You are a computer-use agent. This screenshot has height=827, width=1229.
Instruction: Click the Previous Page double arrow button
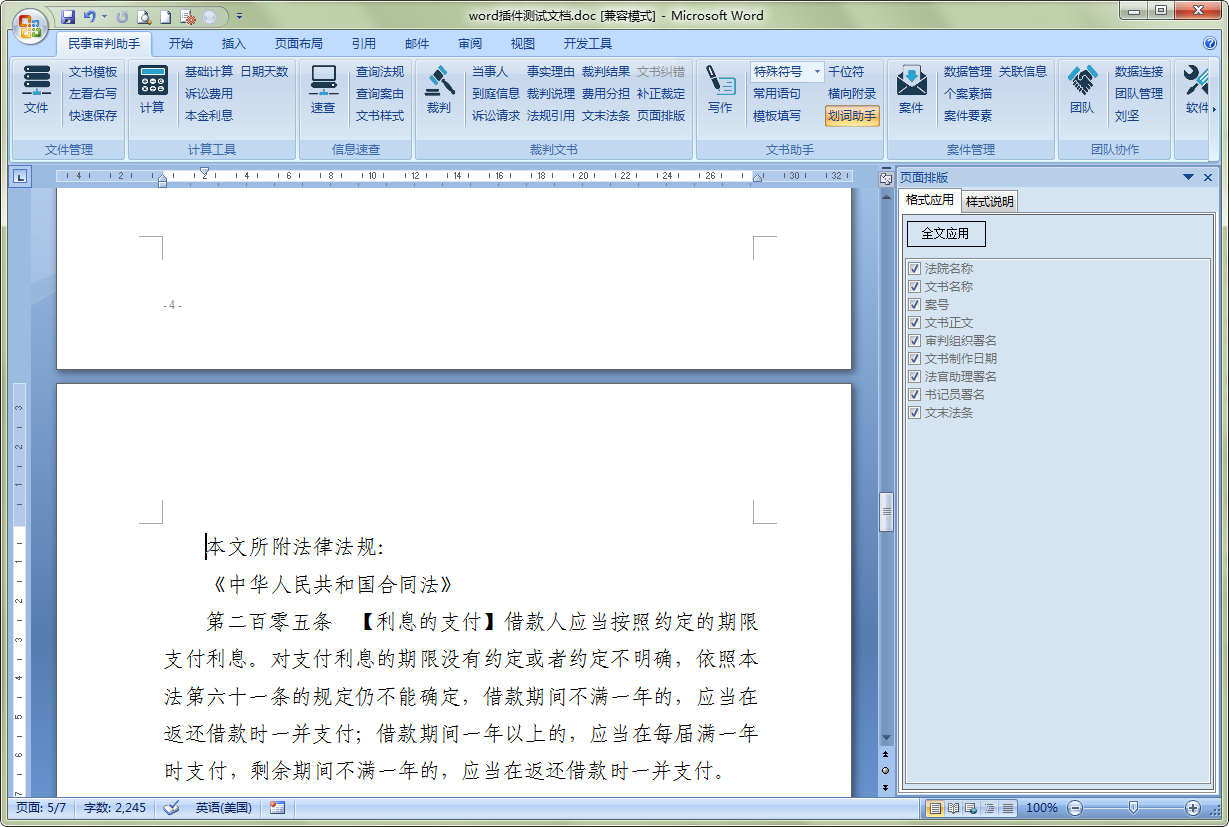click(885, 753)
